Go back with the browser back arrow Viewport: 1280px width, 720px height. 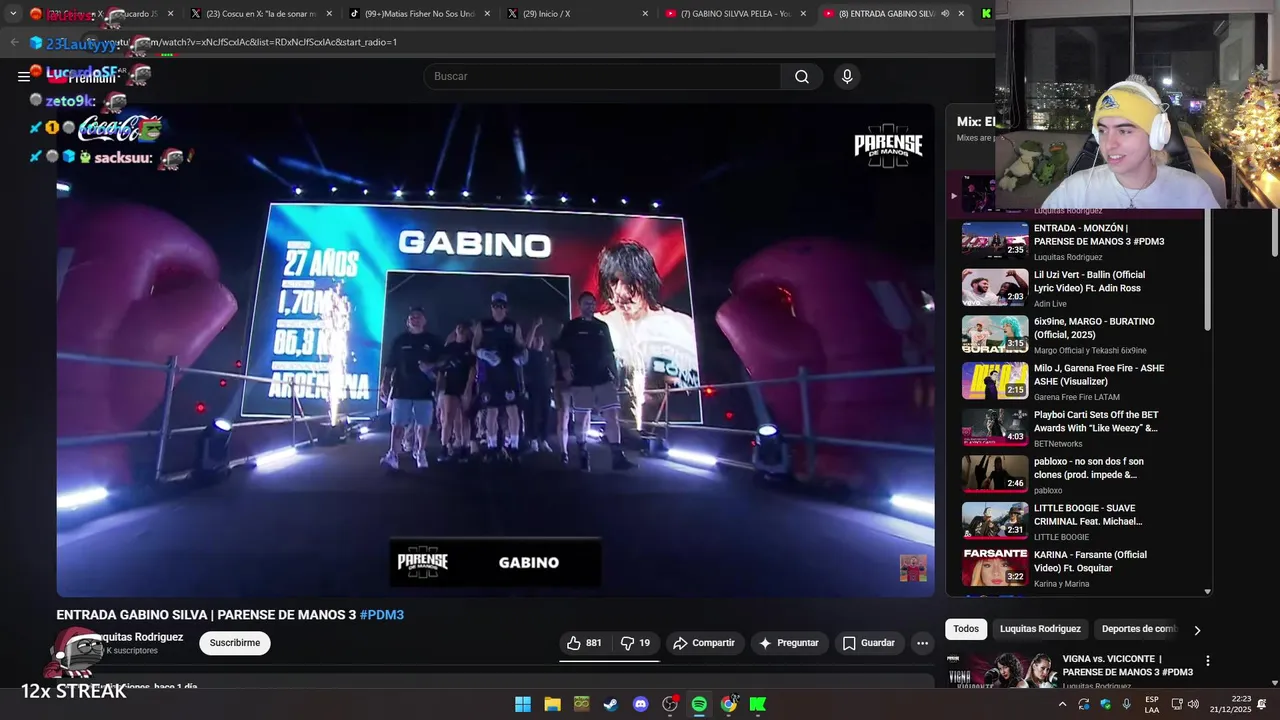(14, 42)
